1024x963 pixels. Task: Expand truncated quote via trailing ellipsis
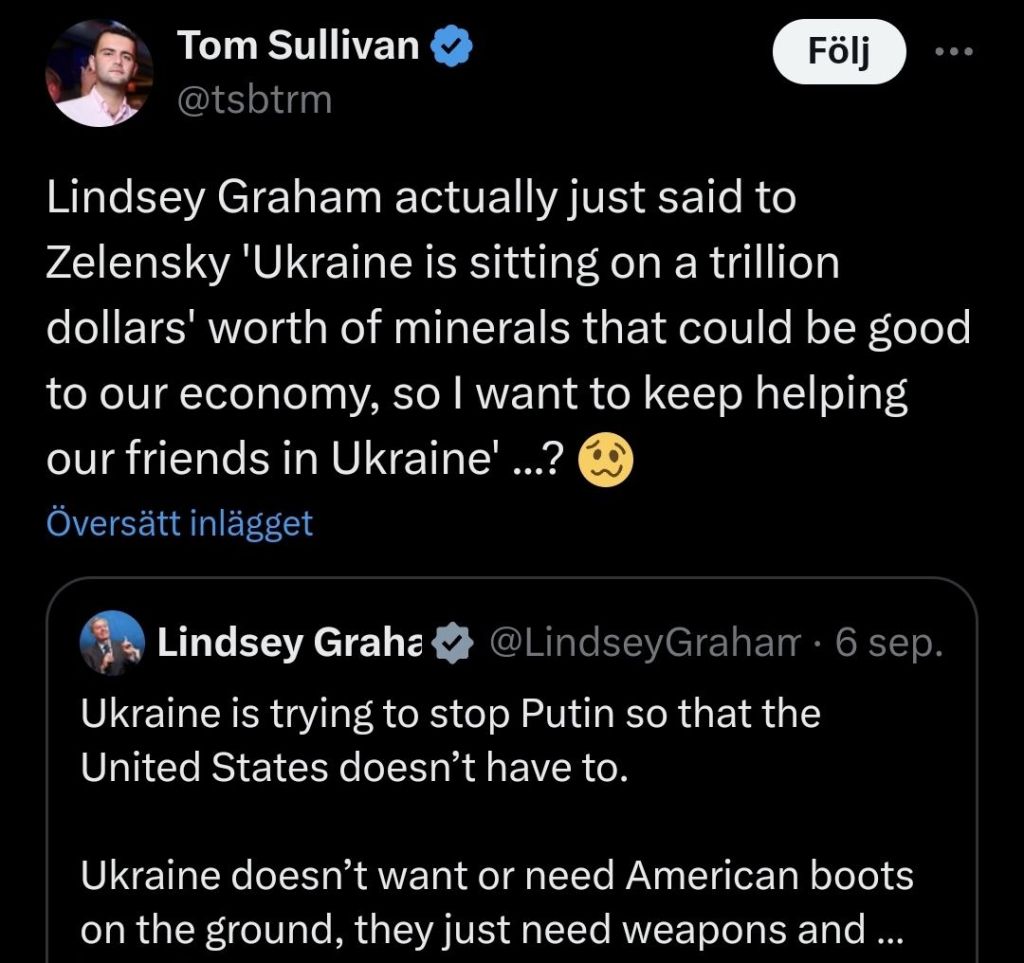[x=887, y=931]
